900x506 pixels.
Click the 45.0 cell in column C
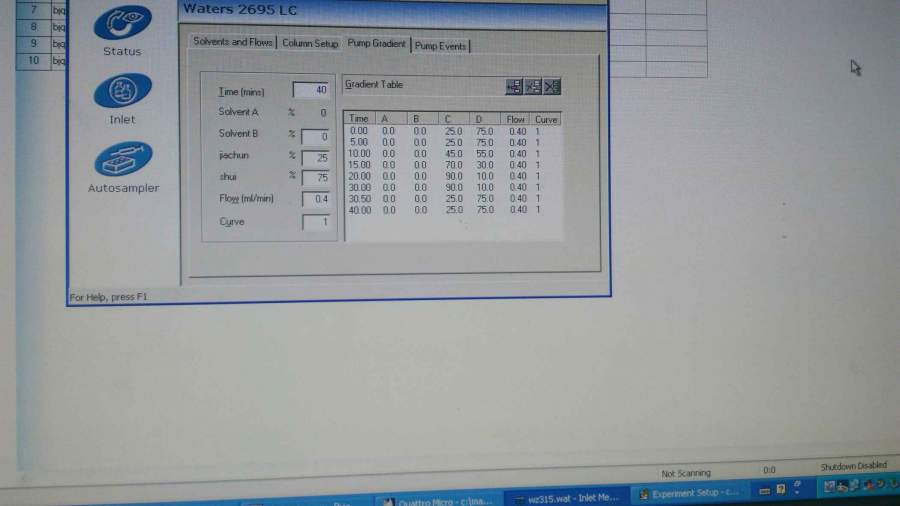click(453, 154)
